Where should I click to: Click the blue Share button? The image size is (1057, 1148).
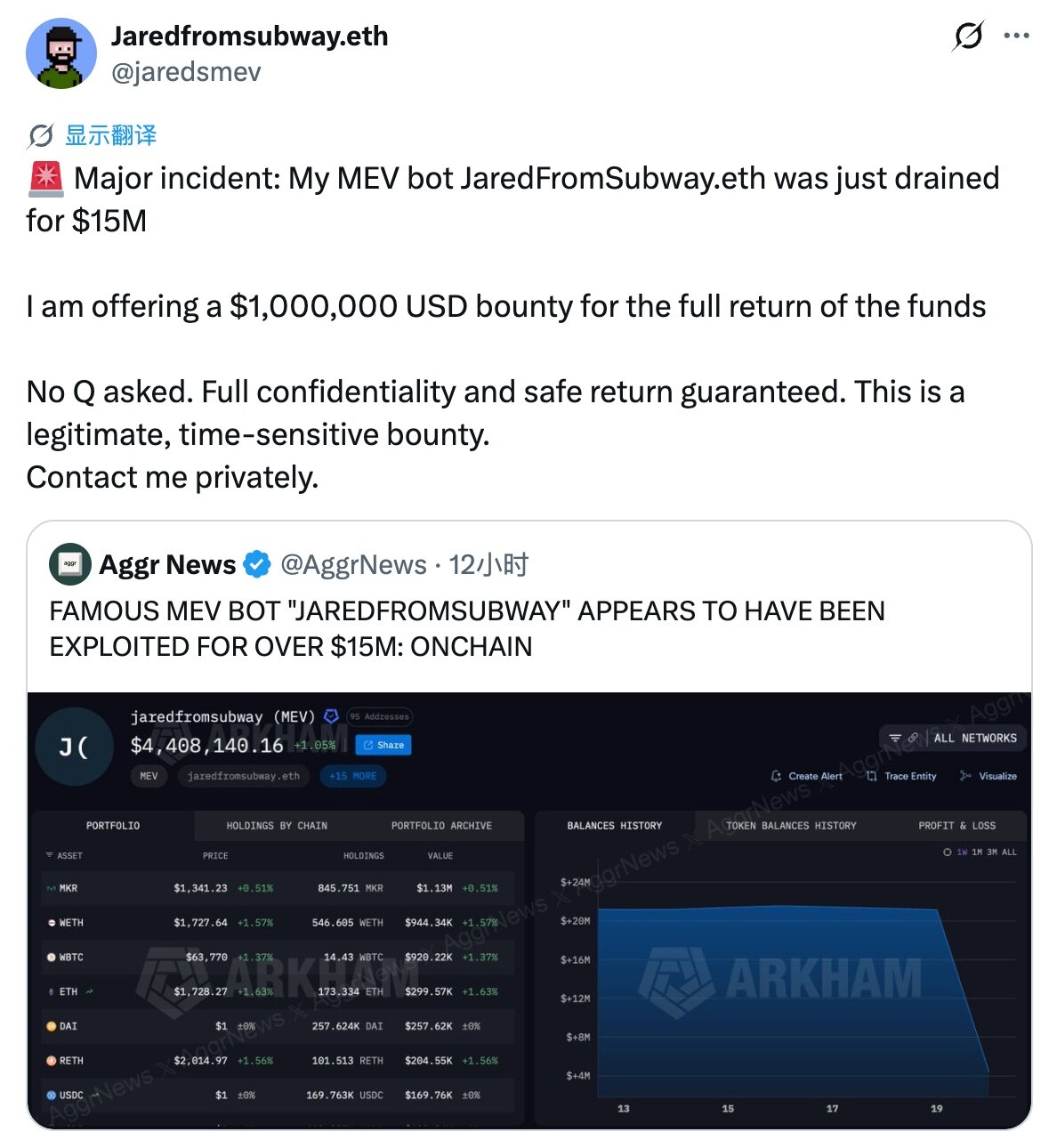tap(383, 745)
